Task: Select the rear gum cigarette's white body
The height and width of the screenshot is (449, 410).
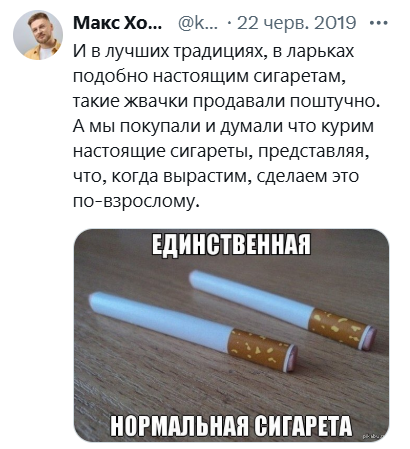Action: [x=252, y=298]
